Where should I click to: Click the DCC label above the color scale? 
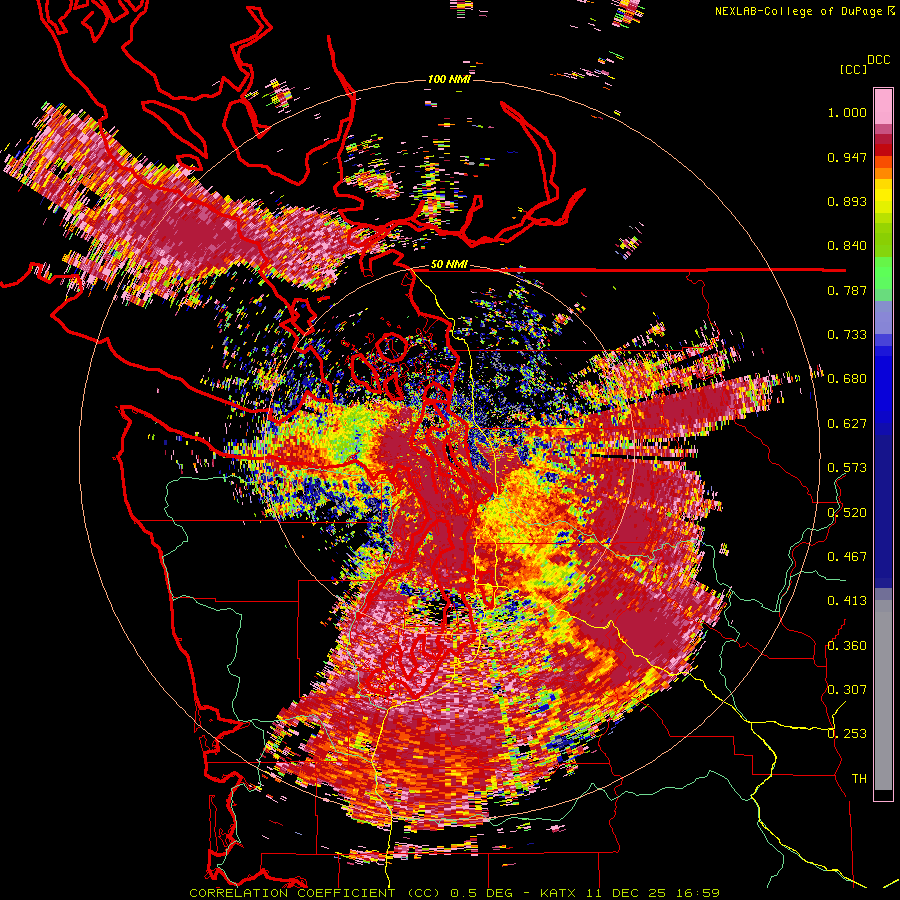pos(878,60)
